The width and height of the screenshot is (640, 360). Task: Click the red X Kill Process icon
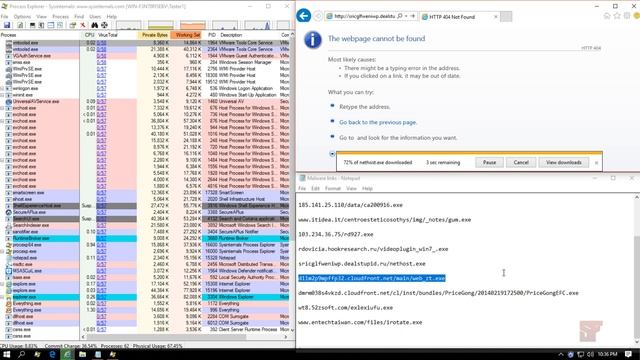click(83, 25)
